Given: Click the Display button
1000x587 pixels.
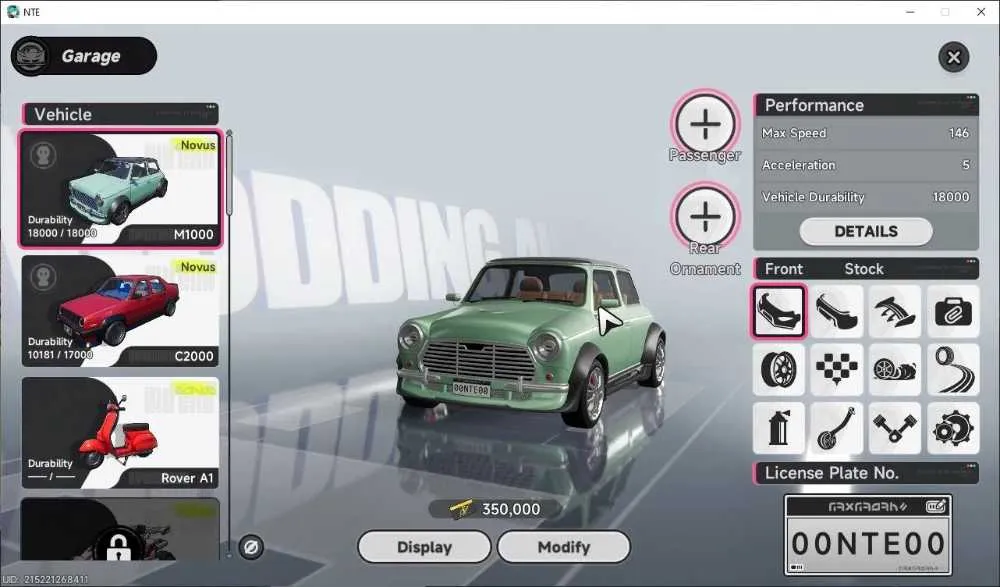Looking at the screenshot, I should pyautogui.click(x=424, y=547).
